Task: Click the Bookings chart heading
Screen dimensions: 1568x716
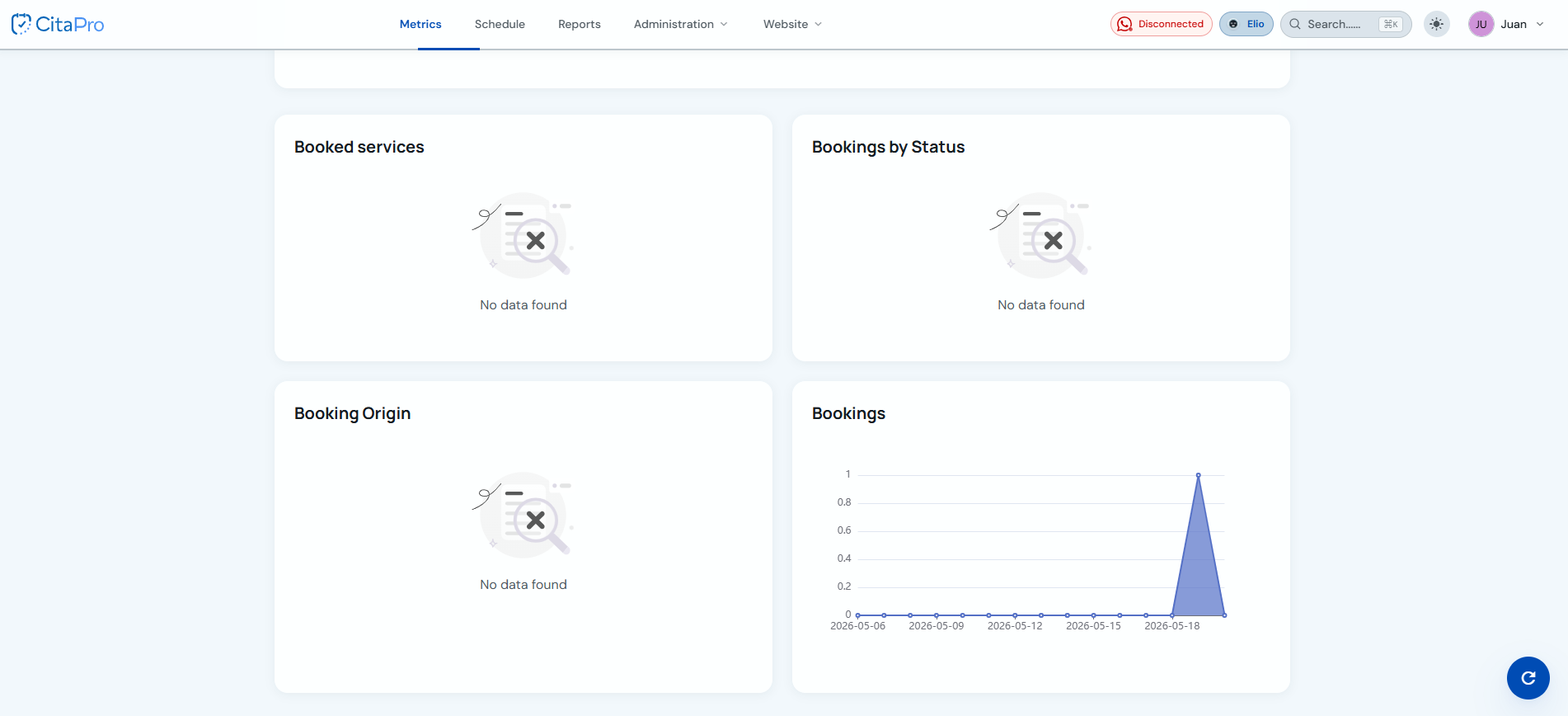Action: click(848, 413)
